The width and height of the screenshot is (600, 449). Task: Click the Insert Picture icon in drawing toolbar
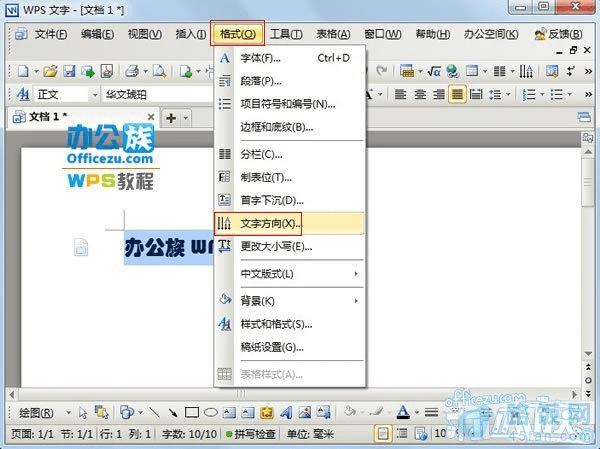pyautogui.click(x=305, y=412)
